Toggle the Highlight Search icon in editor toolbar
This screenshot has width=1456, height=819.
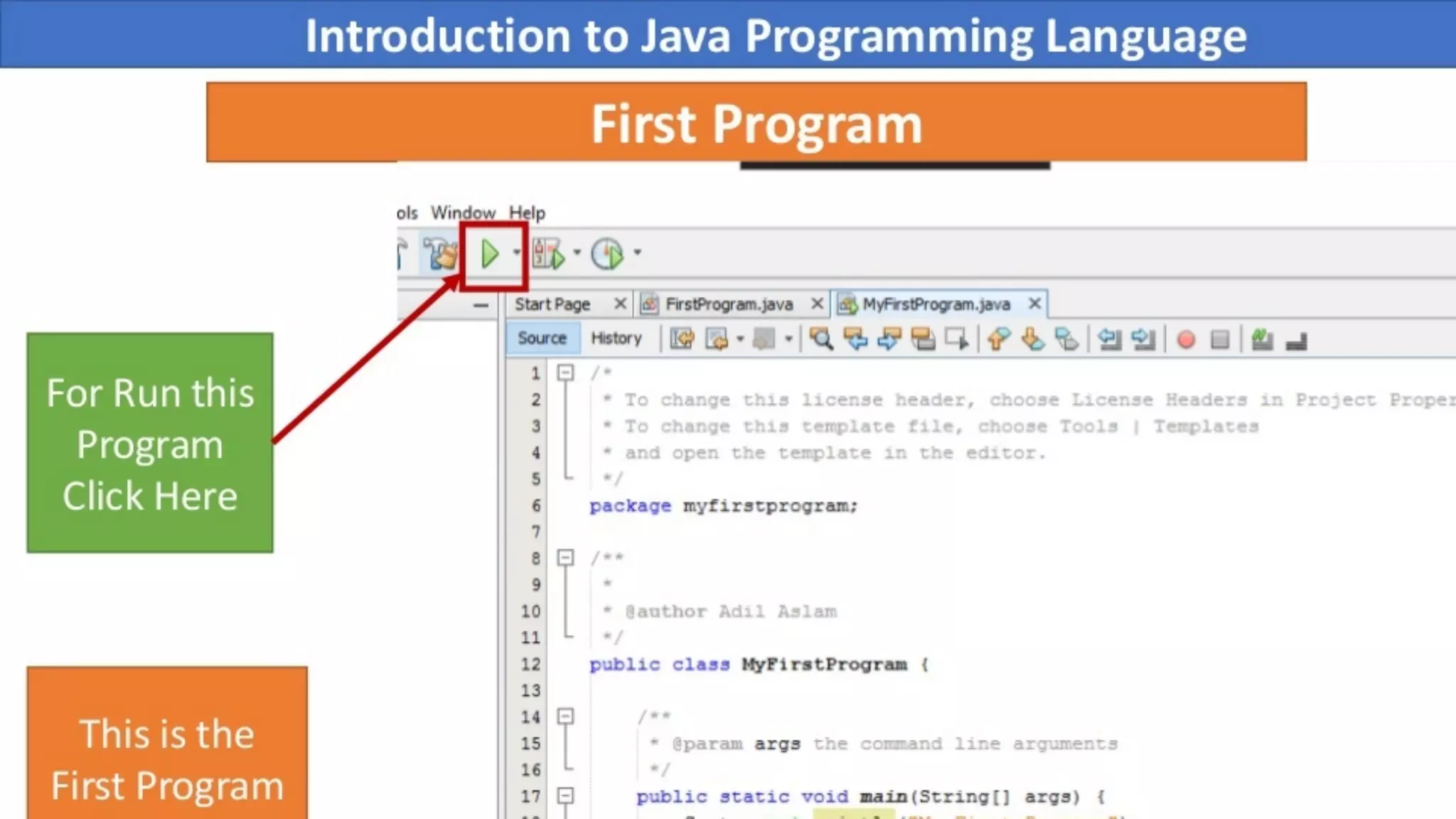(924, 339)
